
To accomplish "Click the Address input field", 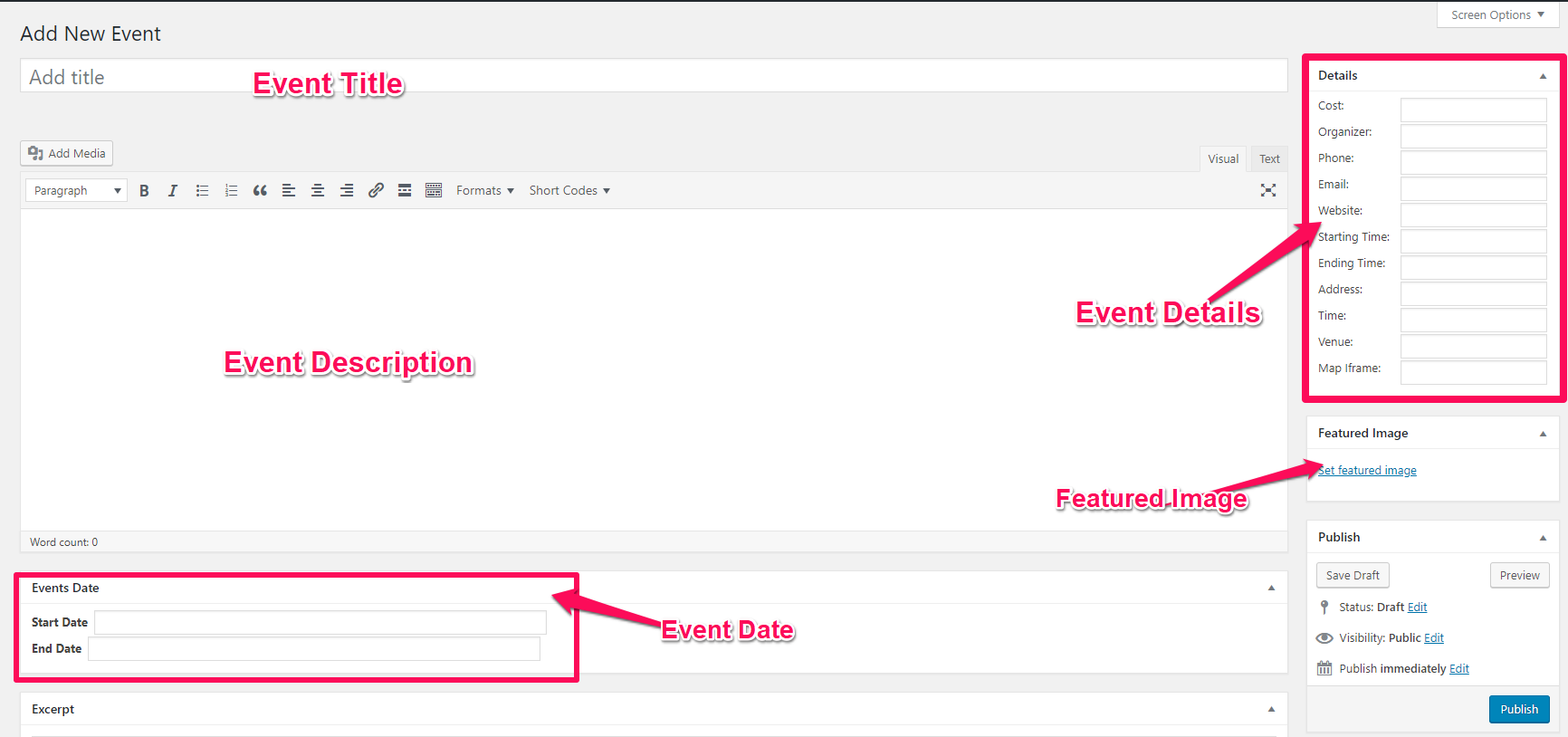I will coord(1473,293).
